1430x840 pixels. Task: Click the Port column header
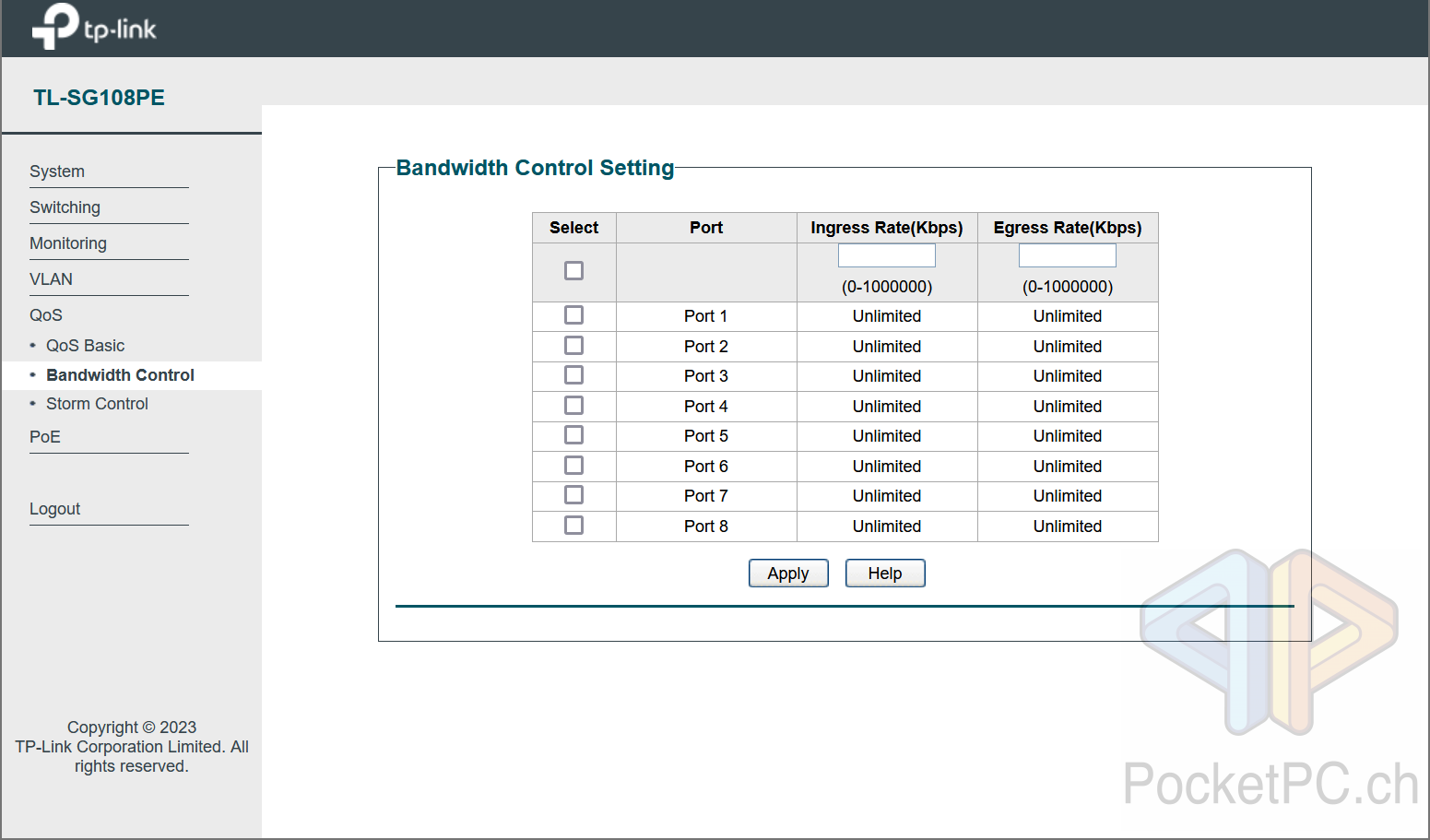706,228
